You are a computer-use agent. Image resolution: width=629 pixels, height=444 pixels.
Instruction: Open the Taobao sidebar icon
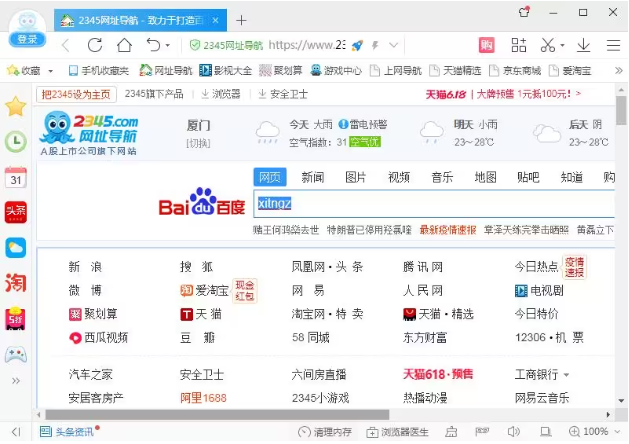tap(15, 283)
